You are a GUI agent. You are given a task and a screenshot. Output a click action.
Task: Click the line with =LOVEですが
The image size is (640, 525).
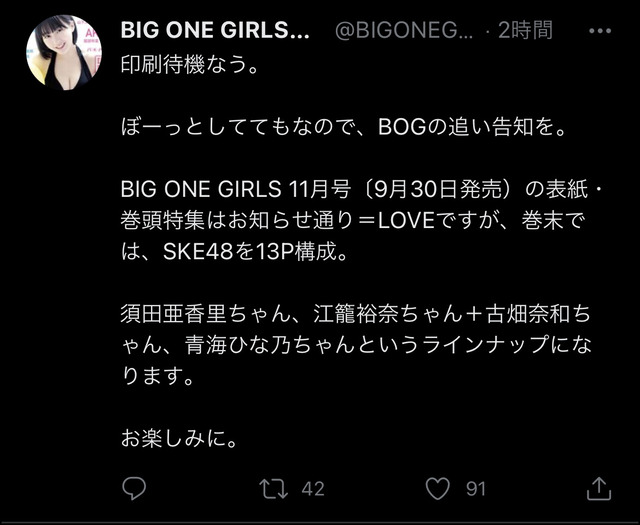(x=353, y=221)
